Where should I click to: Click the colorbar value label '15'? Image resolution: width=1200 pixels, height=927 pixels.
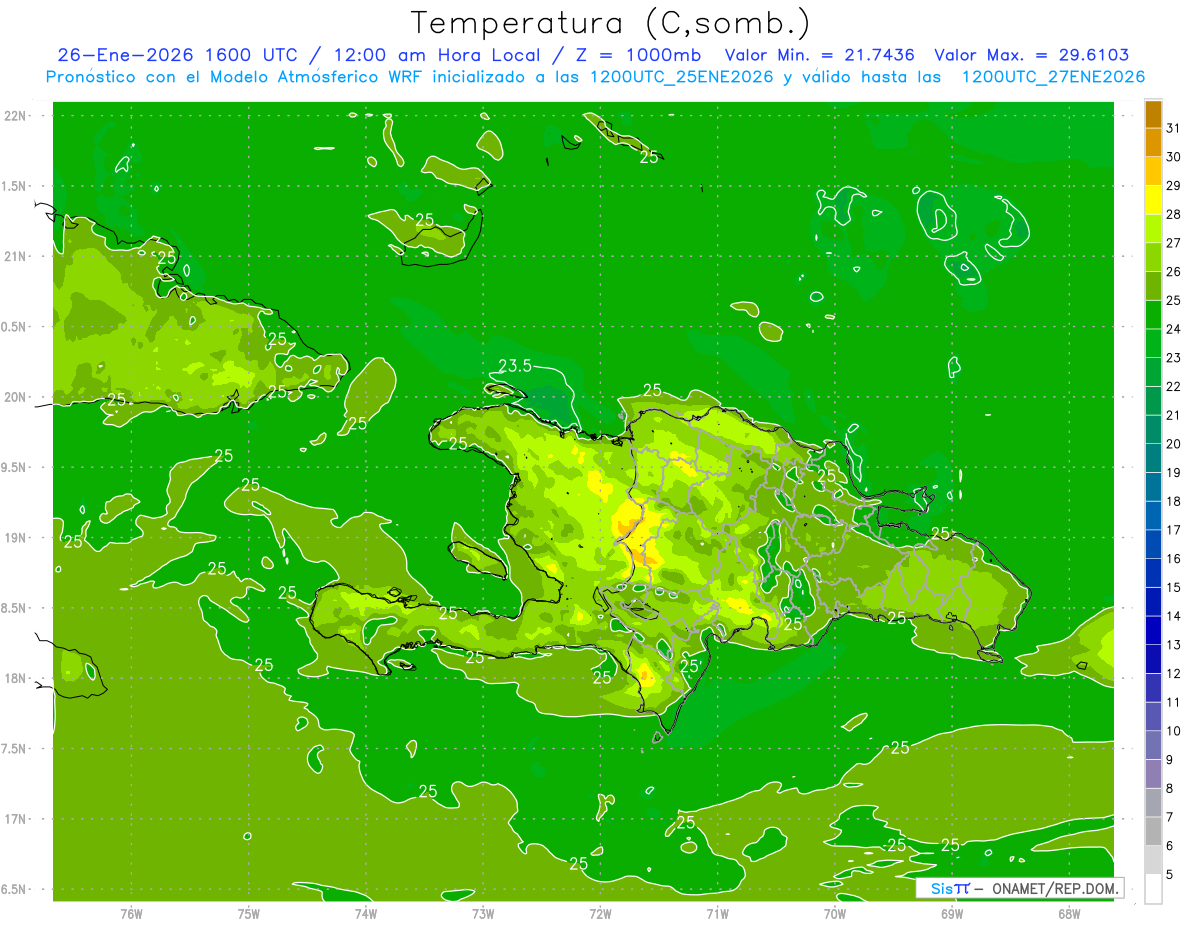click(x=1174, y=587)
